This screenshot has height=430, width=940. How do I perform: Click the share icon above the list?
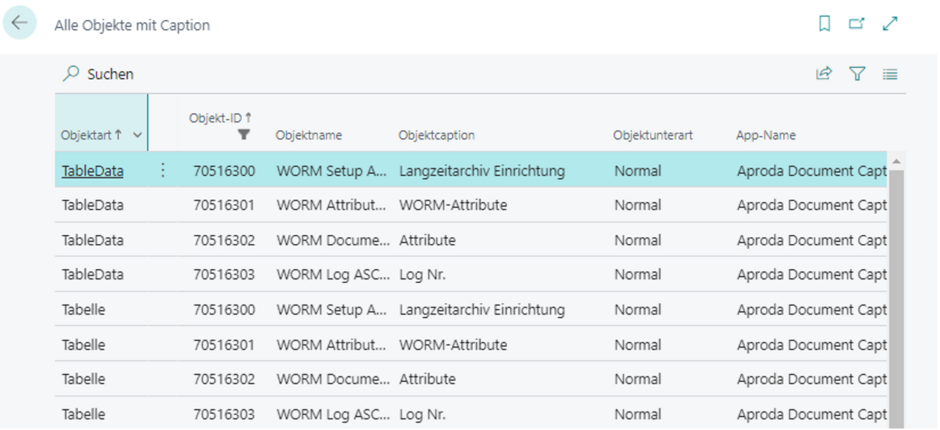point(824,74)
